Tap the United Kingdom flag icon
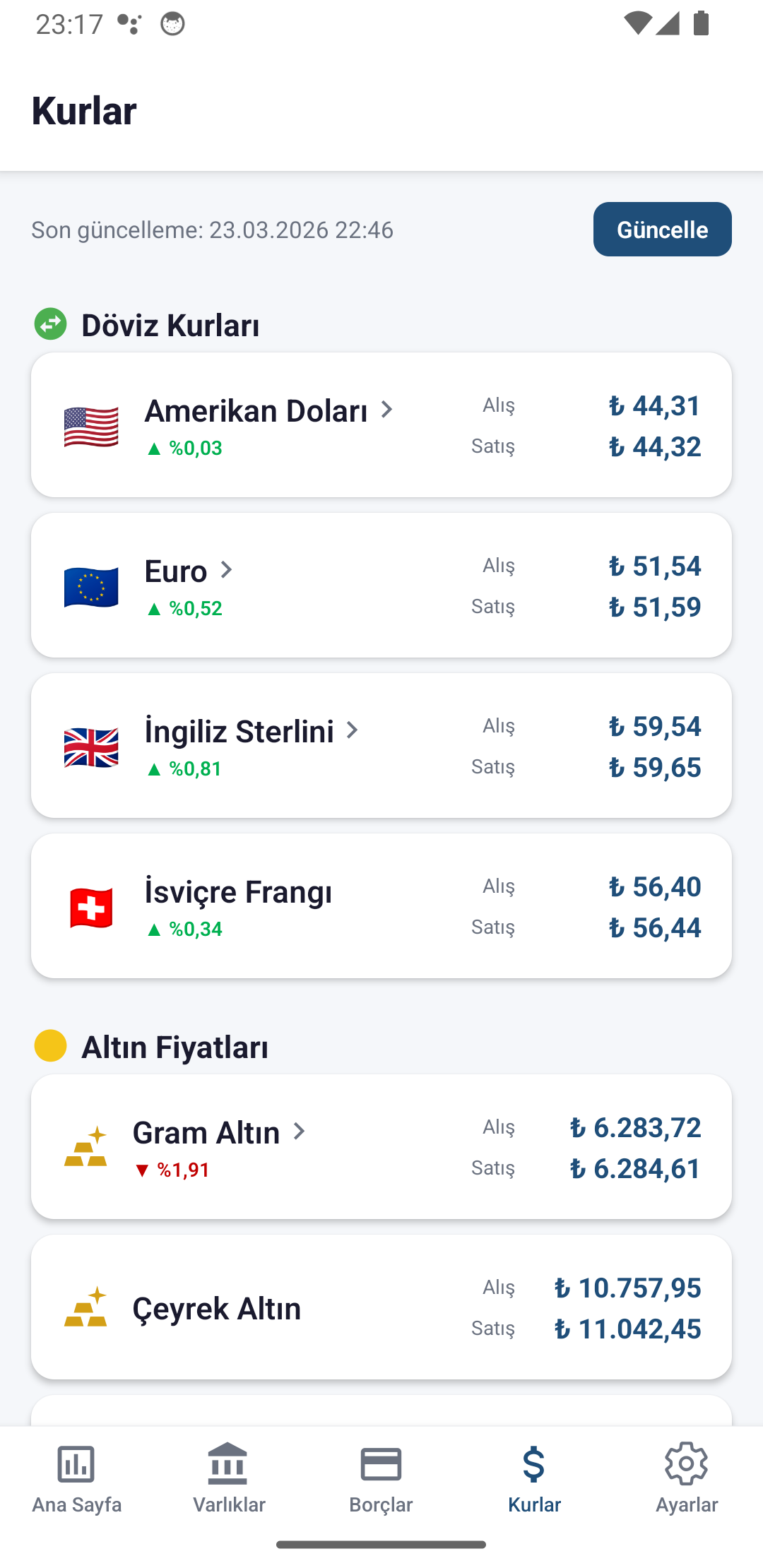The image size is (763, 1568). click(91, 747)
